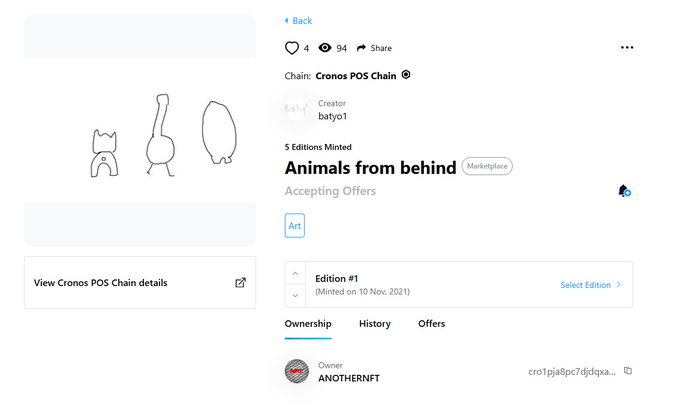Switch to the Offers tab
680x415 pixels.
point(432,324)
